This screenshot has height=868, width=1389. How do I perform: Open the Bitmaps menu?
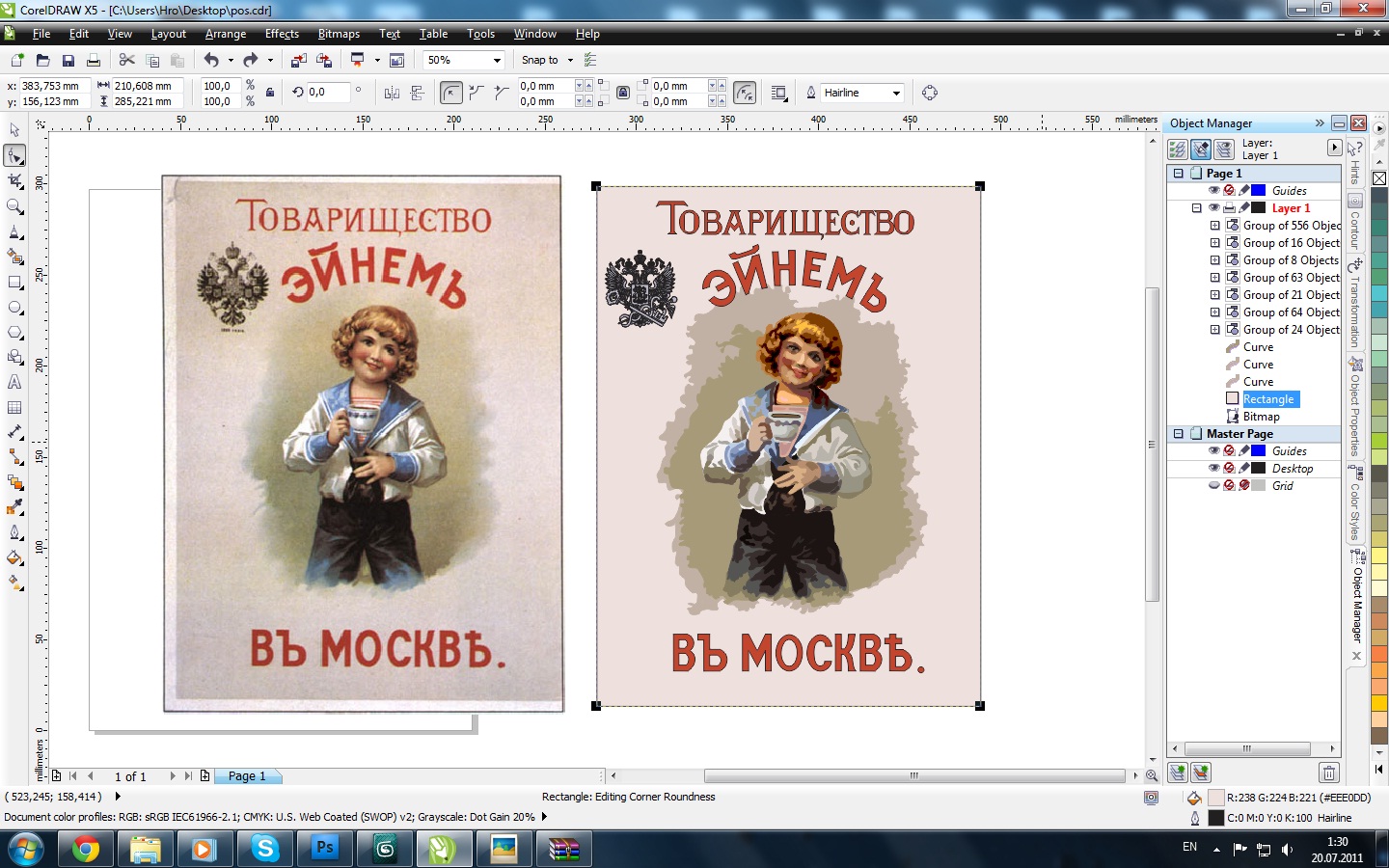[x=338, y=34]
